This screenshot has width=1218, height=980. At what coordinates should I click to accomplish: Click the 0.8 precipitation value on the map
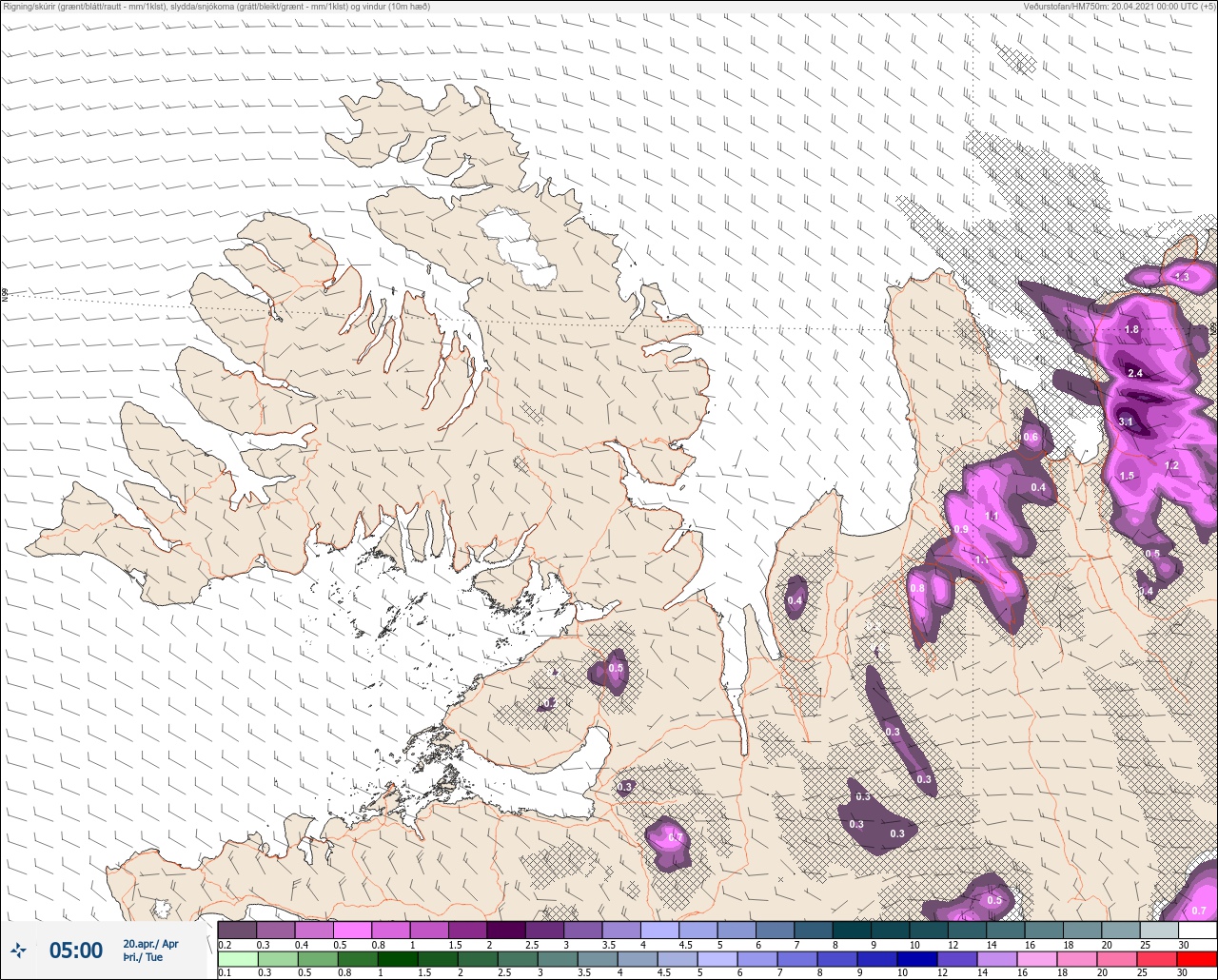[917, 588]
